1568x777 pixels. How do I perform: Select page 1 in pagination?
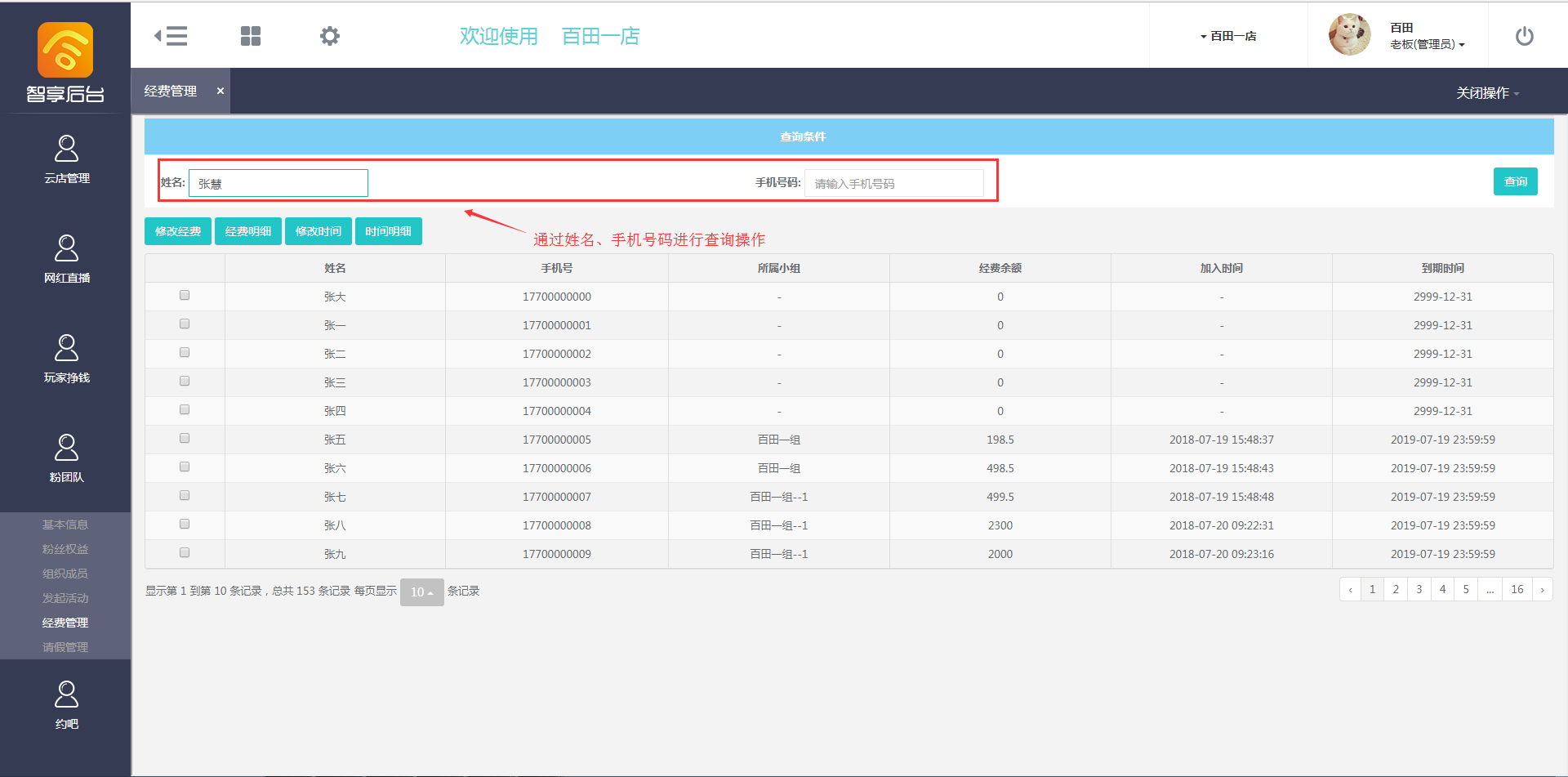click(1372, 589)
